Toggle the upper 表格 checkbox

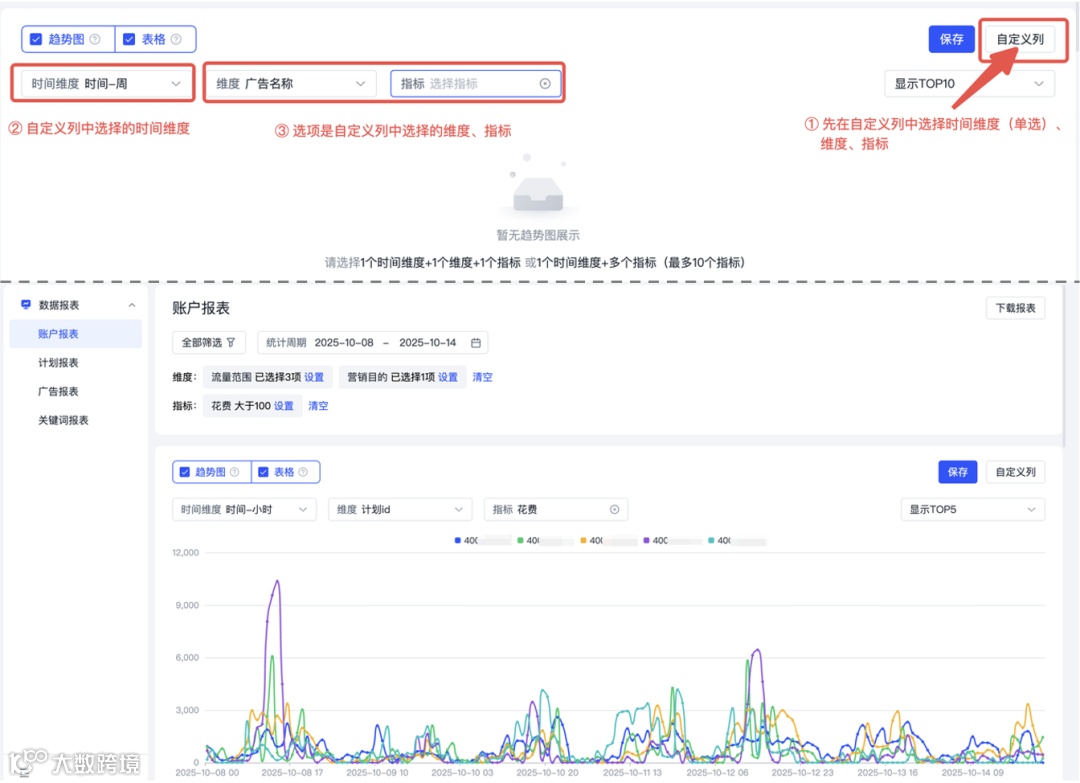[x=129, y=39]
